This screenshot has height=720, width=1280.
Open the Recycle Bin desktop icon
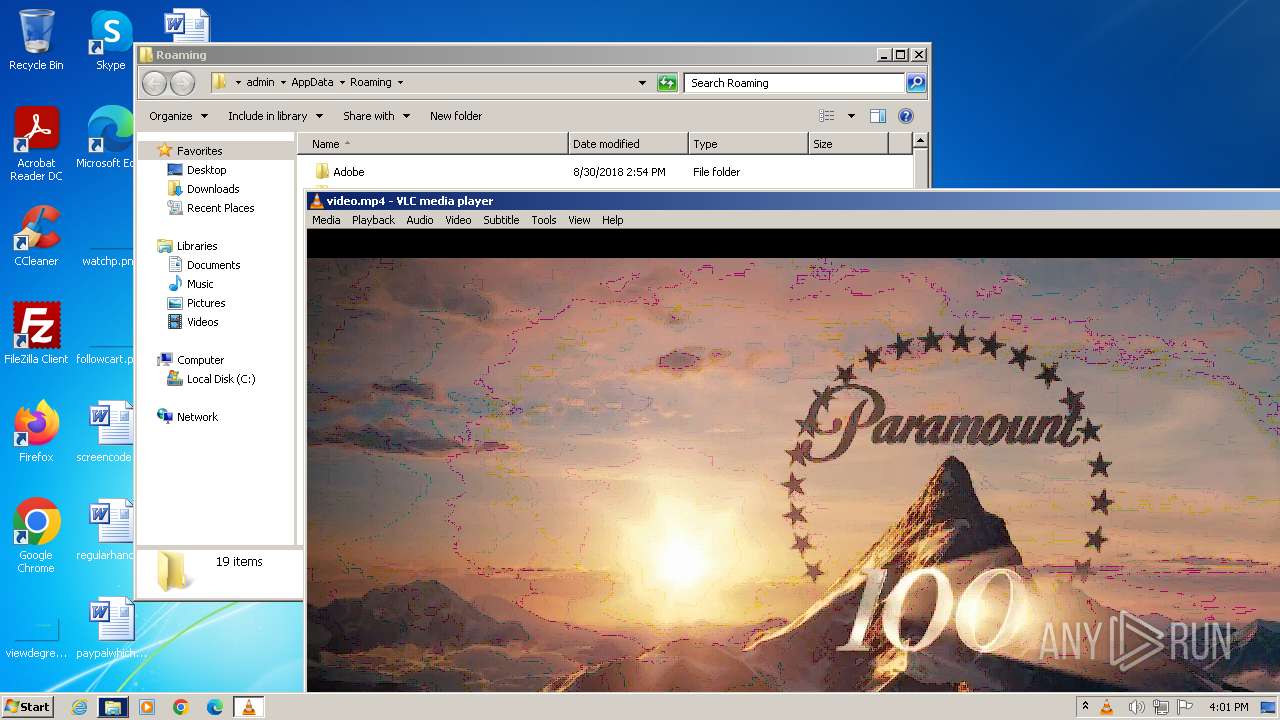36,40
